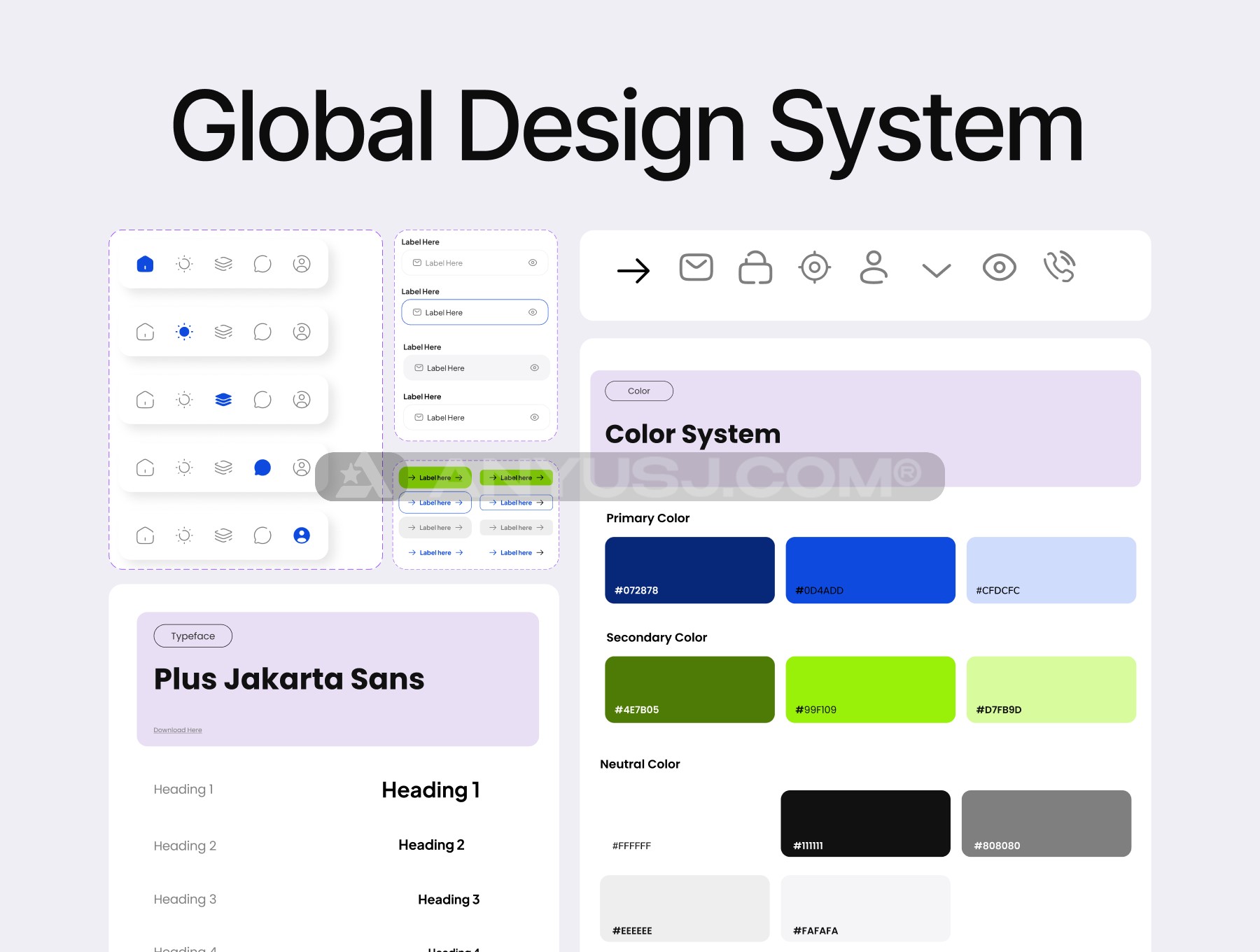Image resolution: width=1260 pixels, height=952 pixels.
Task: Select home icon in the nav bar with active profile
Action: click(145, 535)
